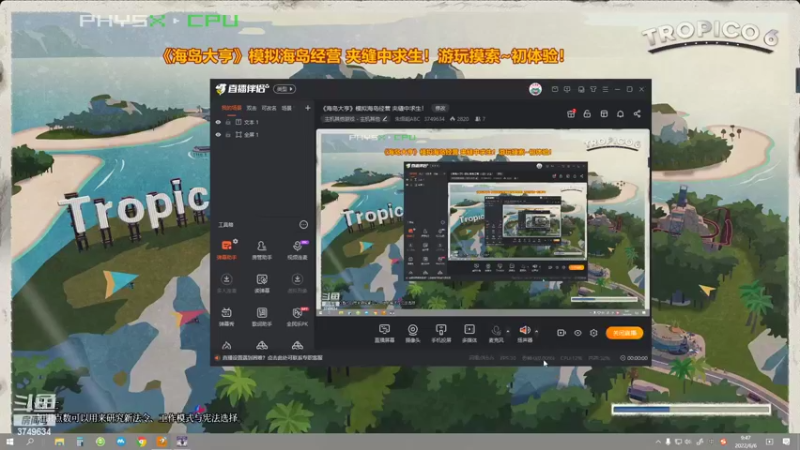The height and width of the screenshot is (450, 800).
Task: Open the gift box icon with red dot
Action: click(571, 114)
